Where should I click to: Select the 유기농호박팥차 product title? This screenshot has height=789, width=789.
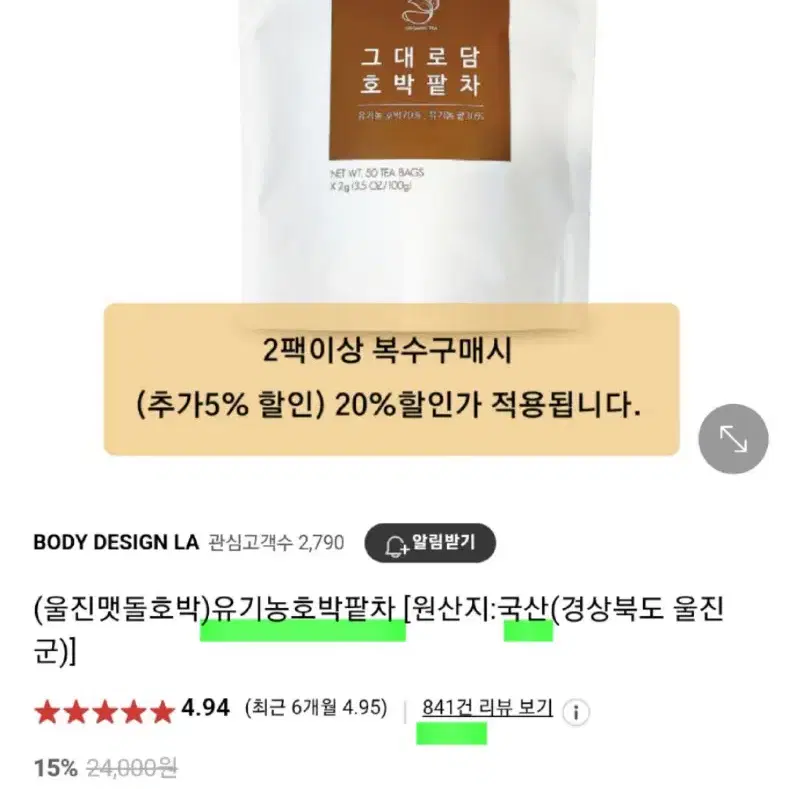click(303, 609)
